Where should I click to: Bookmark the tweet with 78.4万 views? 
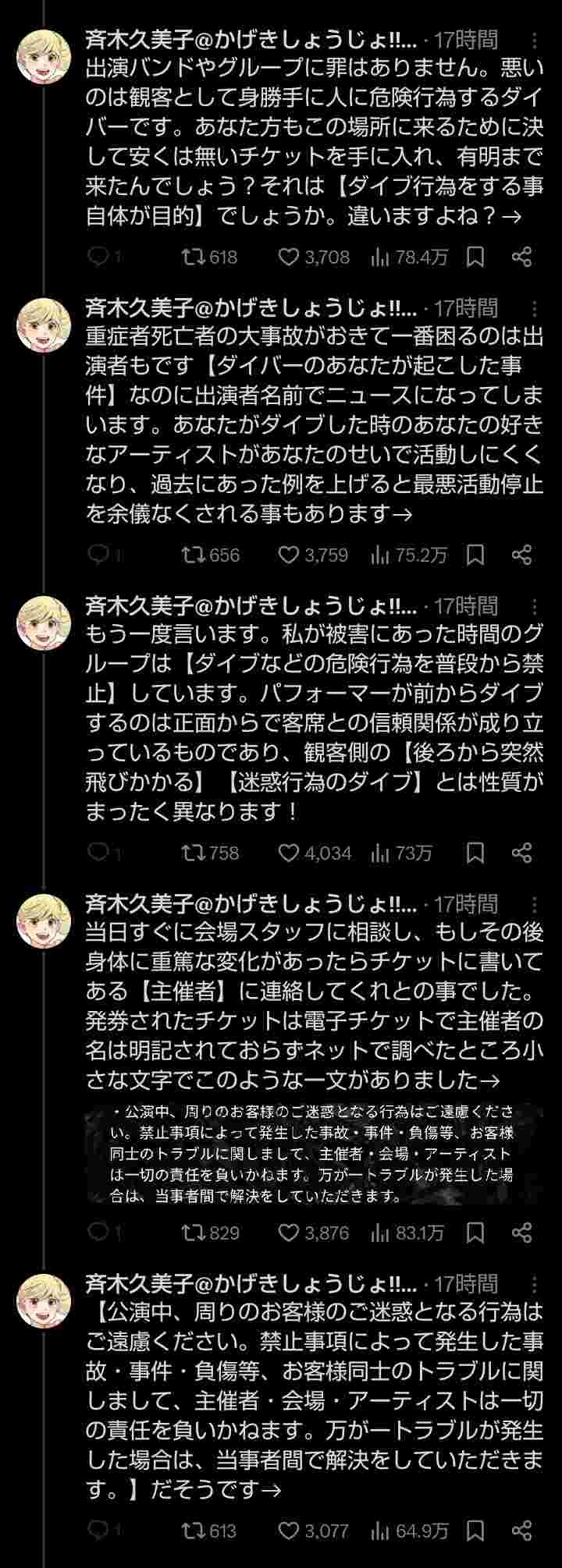click(x=475, y=257)
